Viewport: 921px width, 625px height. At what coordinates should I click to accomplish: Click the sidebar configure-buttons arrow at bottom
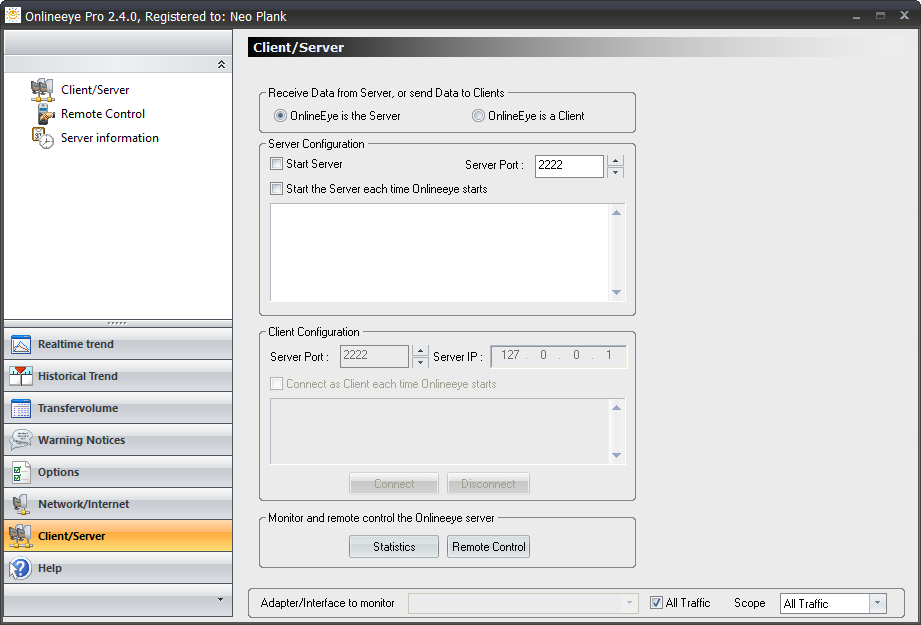[x=220, y=600]
